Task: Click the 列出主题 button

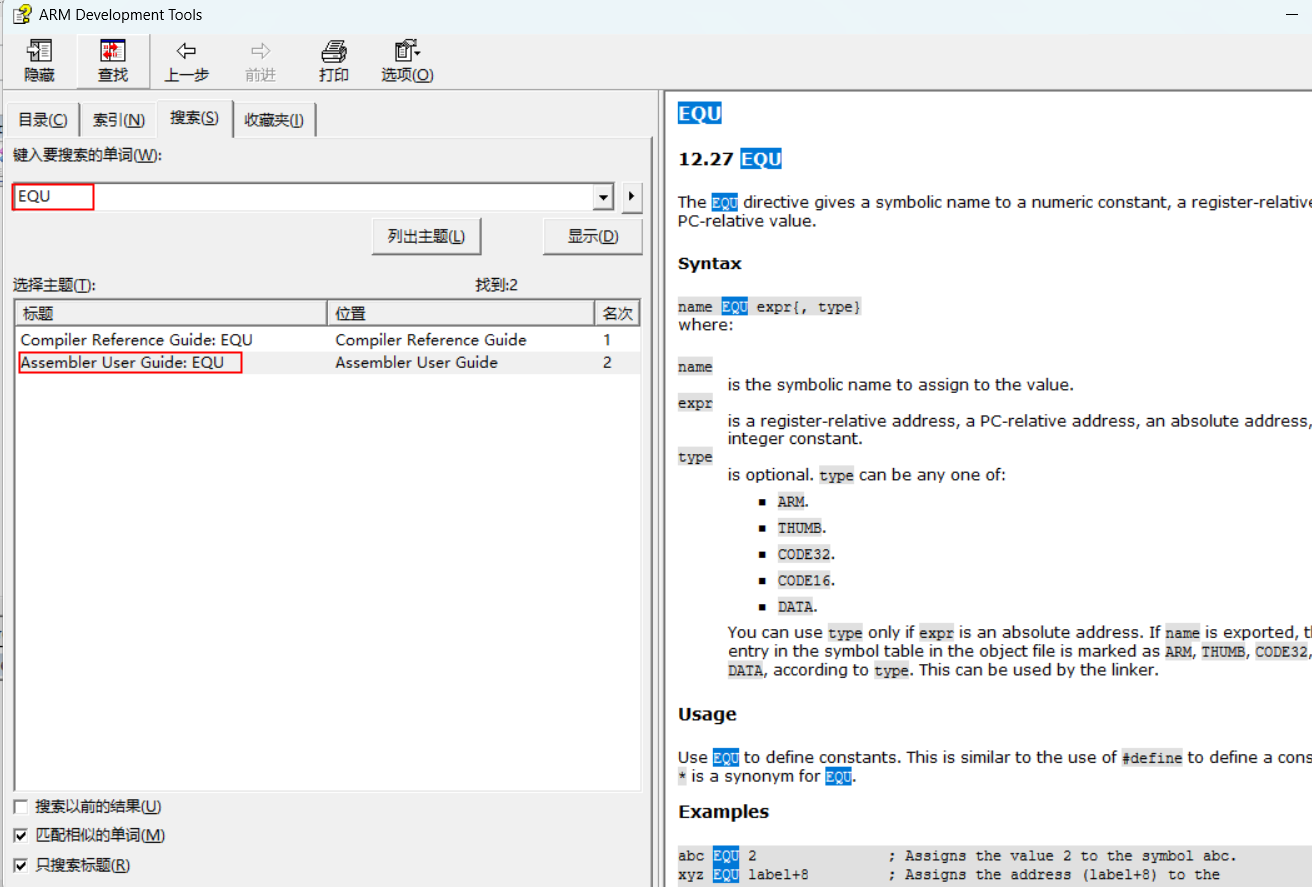Action: tap(426, 237)
